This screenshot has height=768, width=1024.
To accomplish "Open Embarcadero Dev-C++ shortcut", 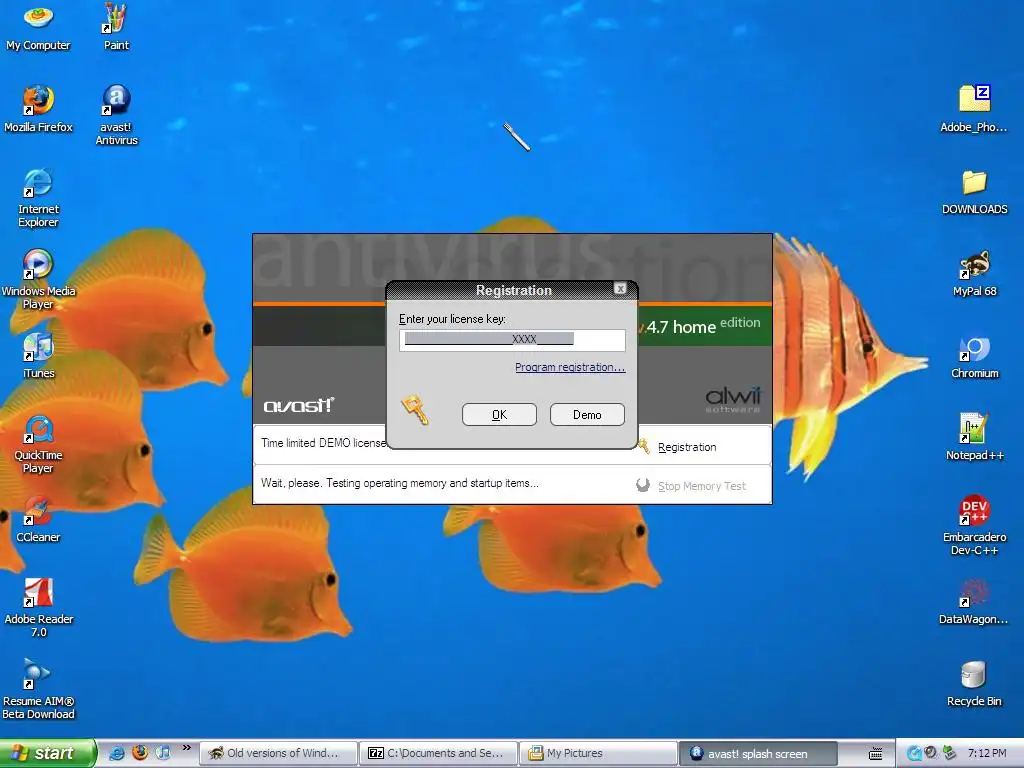I will pyautogui.click(x=974, y=526).
